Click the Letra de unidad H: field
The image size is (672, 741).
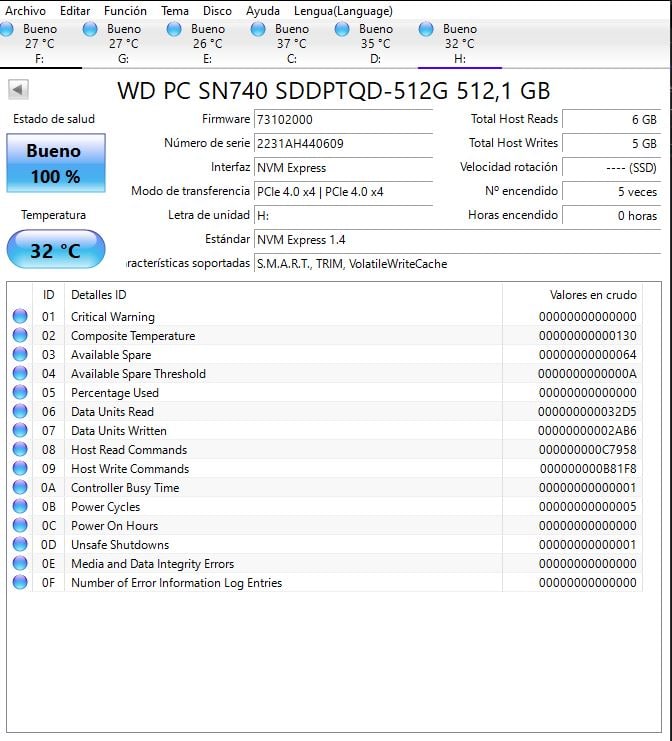click(344, 216)
